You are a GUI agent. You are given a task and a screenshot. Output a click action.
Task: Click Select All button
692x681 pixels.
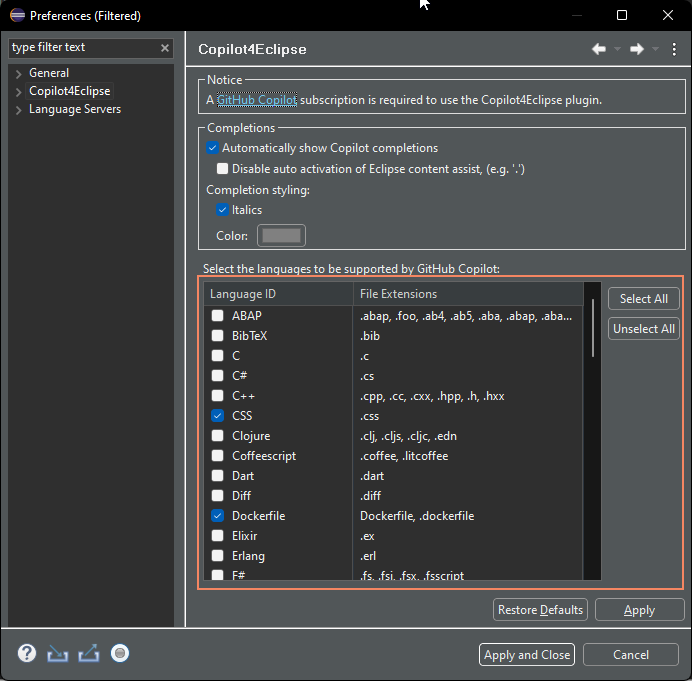643,299
